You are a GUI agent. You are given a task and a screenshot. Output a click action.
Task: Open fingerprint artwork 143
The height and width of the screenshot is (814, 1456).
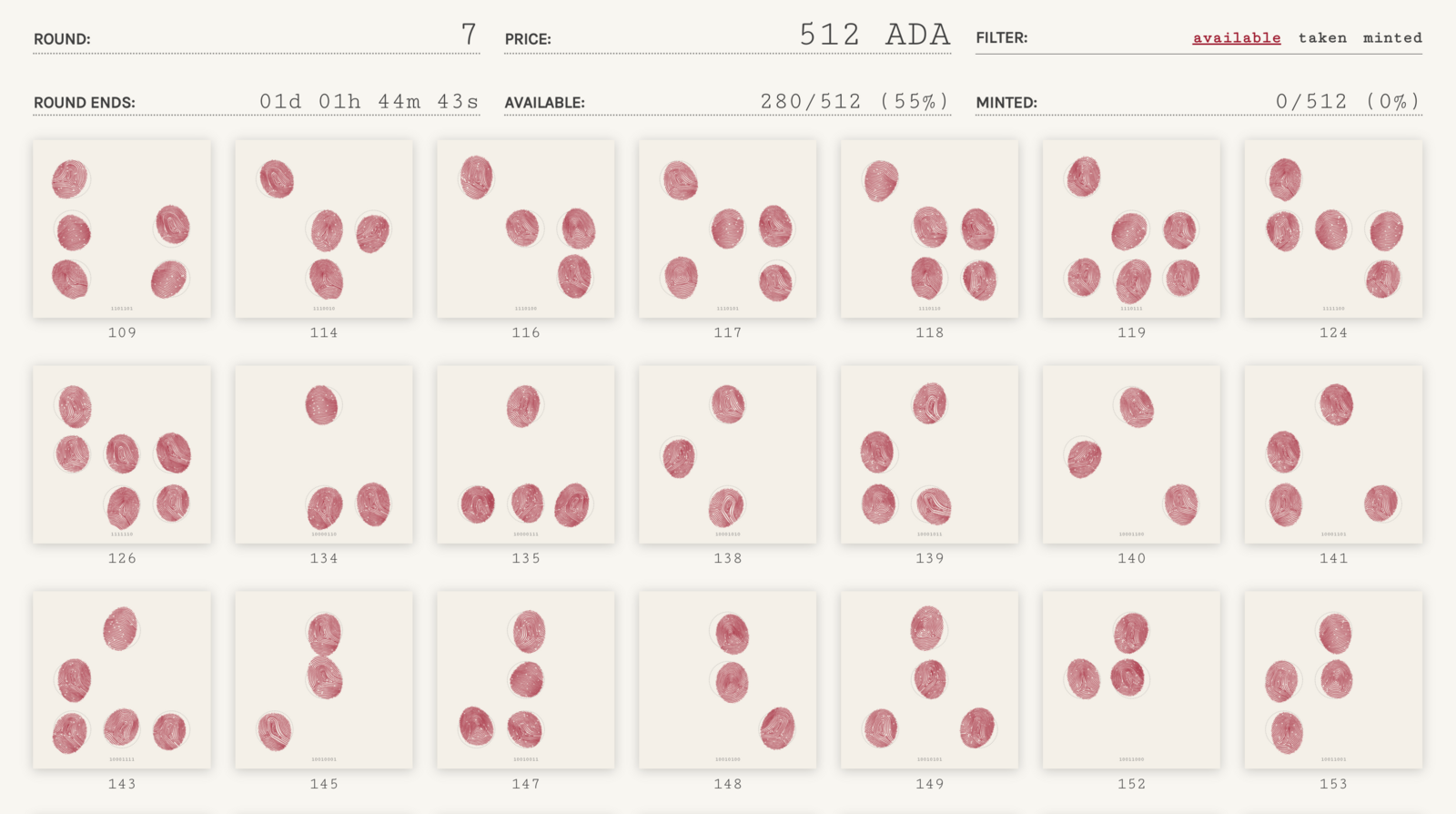click(x=122, y=679)
